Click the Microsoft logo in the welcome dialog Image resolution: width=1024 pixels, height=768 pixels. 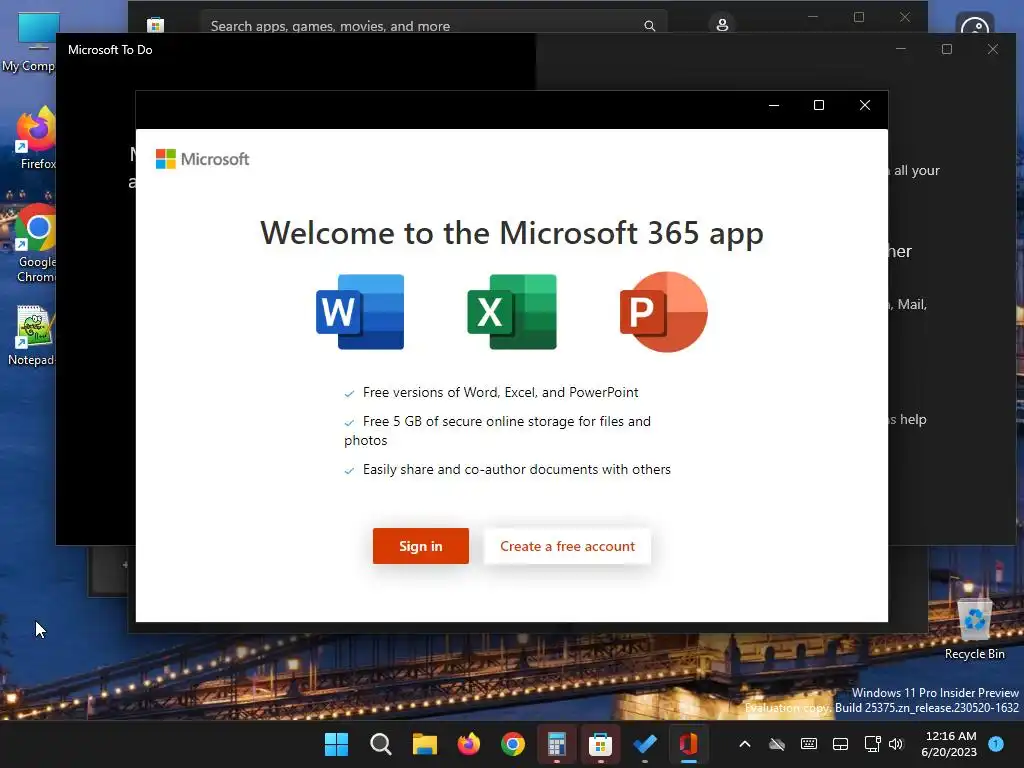point(202,159)
